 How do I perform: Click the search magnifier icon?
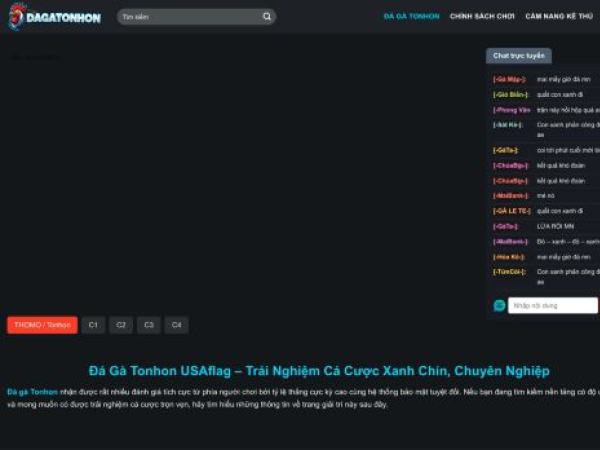[267, 17]
